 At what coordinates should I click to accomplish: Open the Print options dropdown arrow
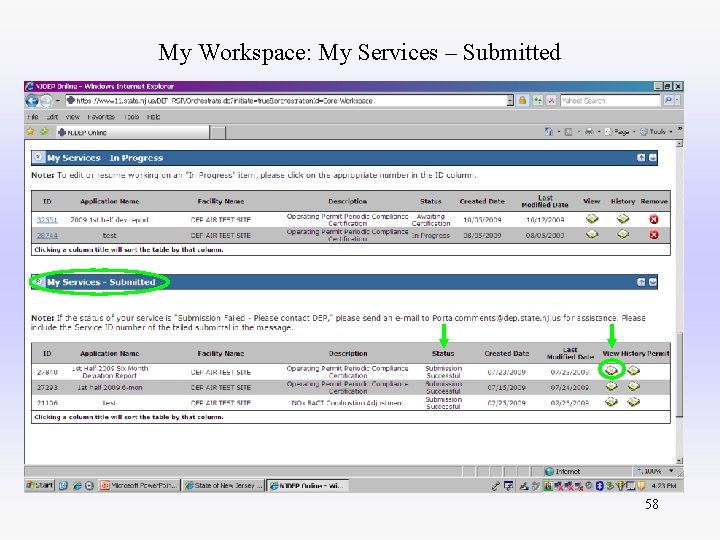(599, 132)
